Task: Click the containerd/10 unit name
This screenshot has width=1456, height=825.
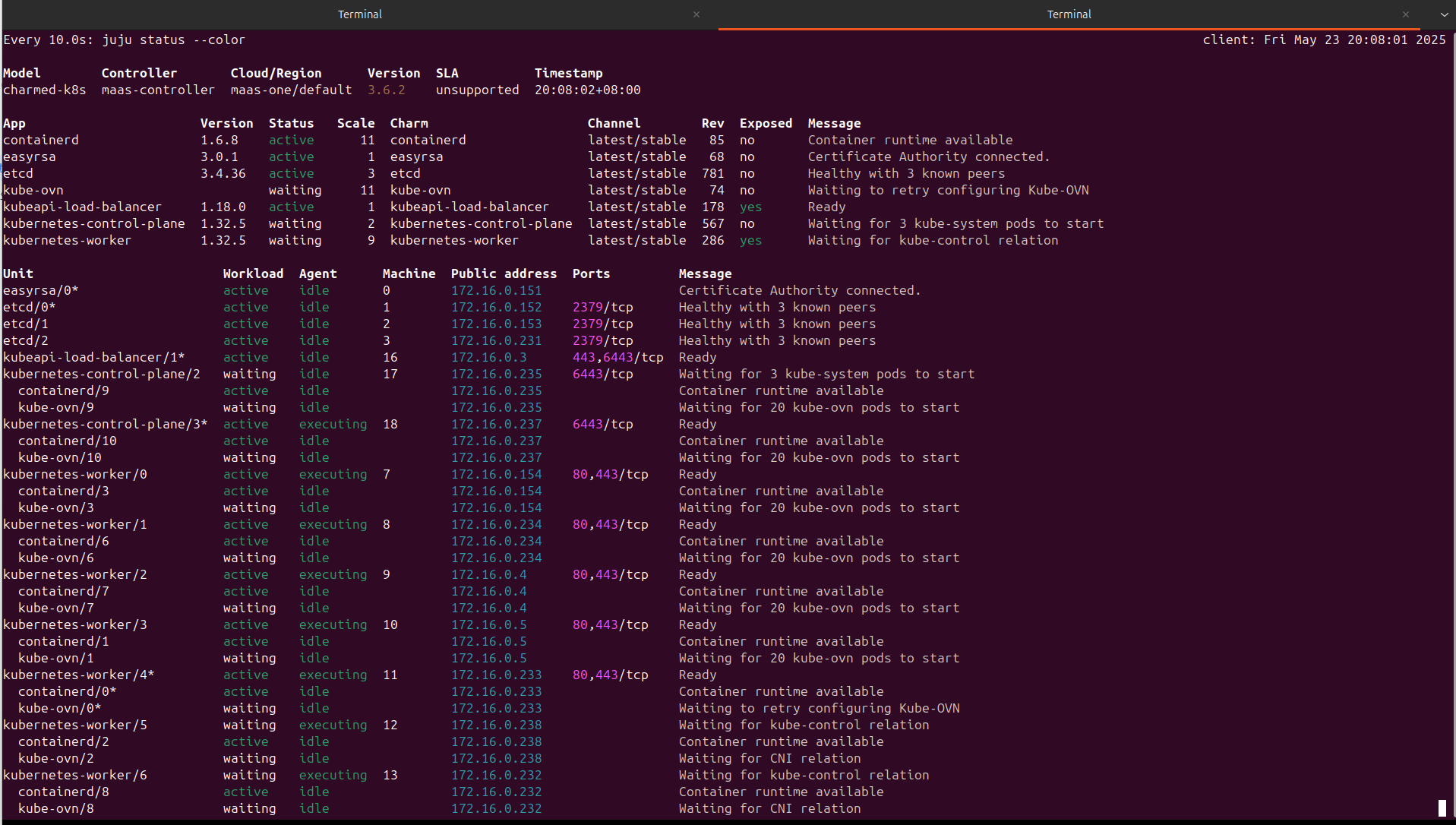Action: (68, 441)
